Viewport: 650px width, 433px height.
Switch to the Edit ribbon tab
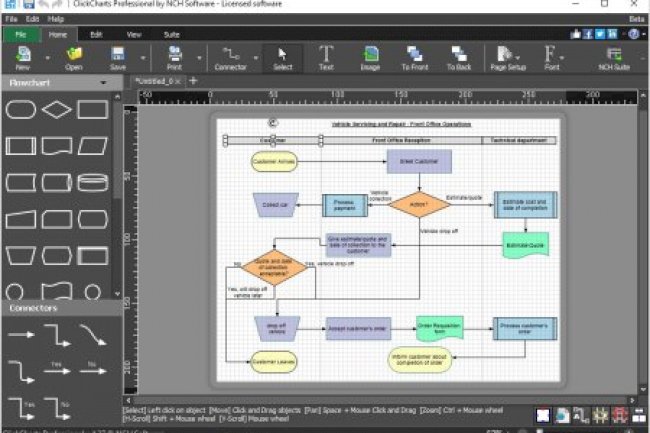[96, 34]
